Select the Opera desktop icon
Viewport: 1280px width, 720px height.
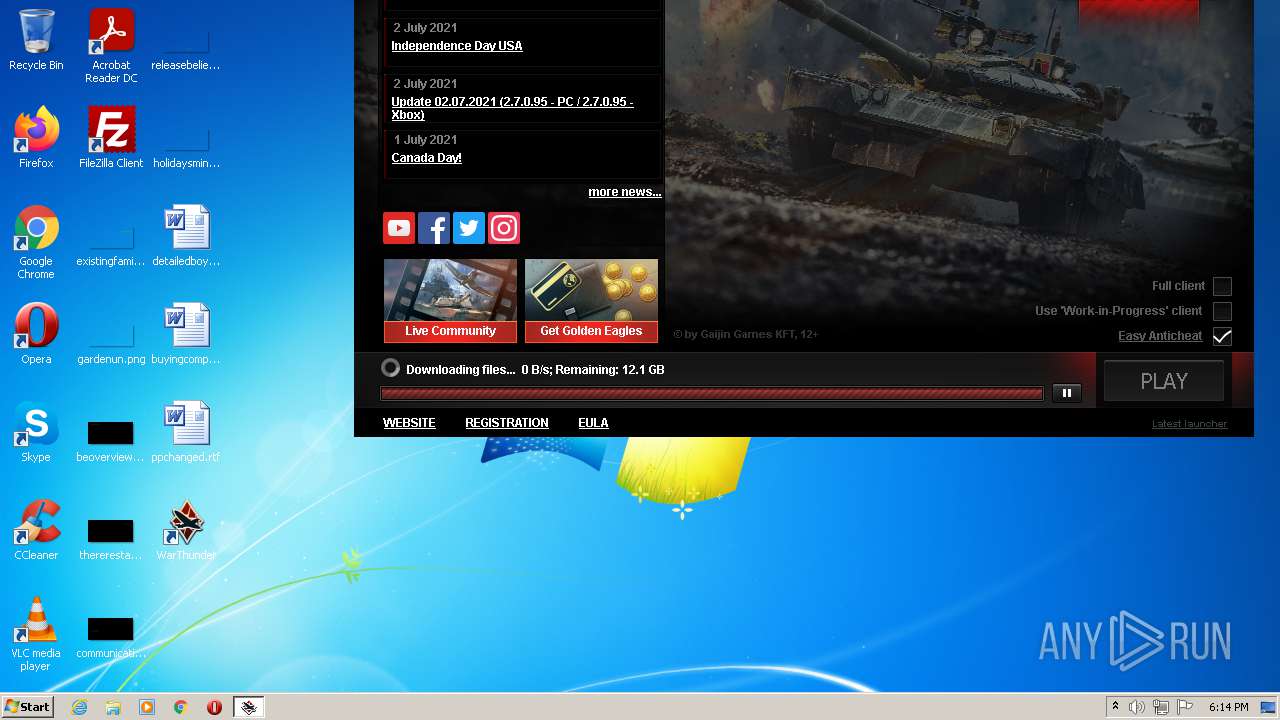(36, 334)
